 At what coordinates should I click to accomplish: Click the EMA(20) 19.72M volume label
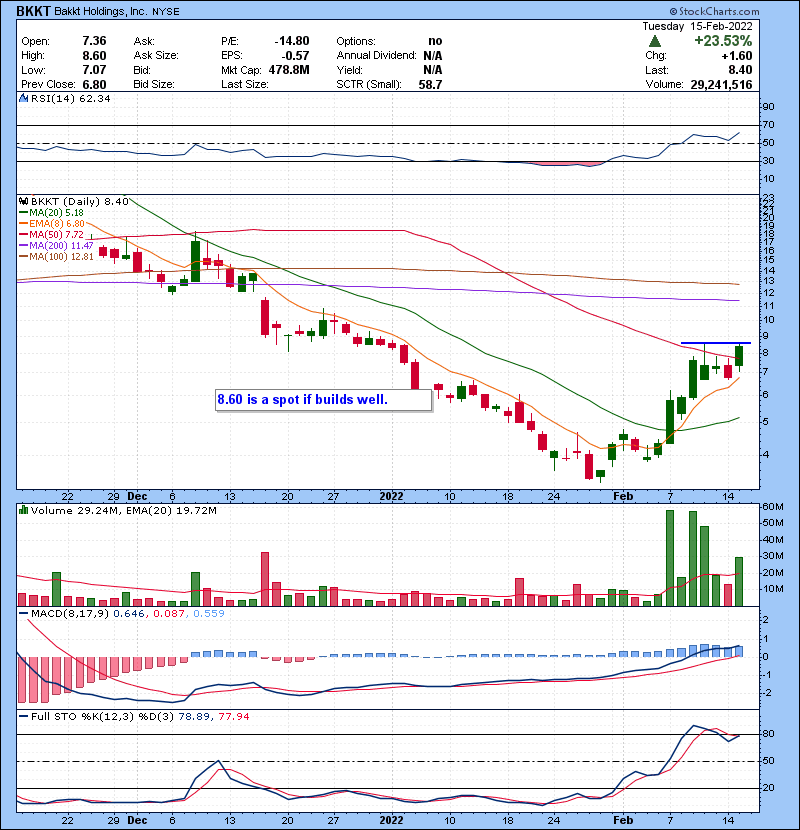click(172, 511)
